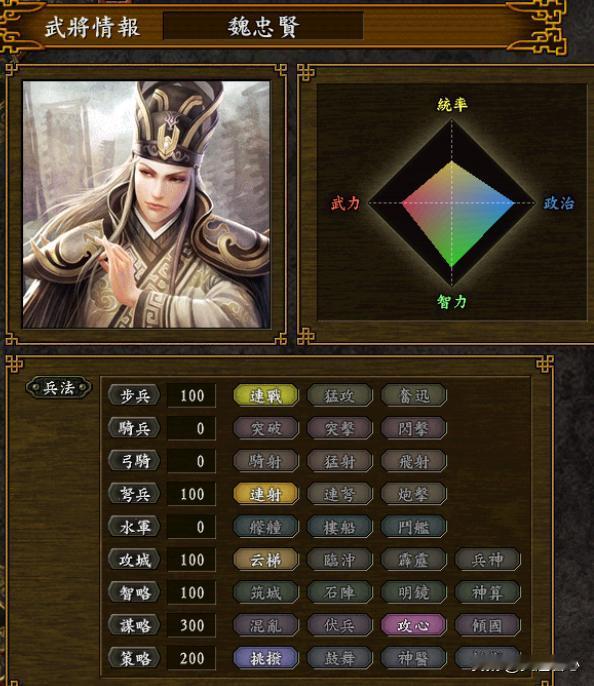Click the general's portrait image
This screenshot has width=594, height=686.
(x=147, y=204)
